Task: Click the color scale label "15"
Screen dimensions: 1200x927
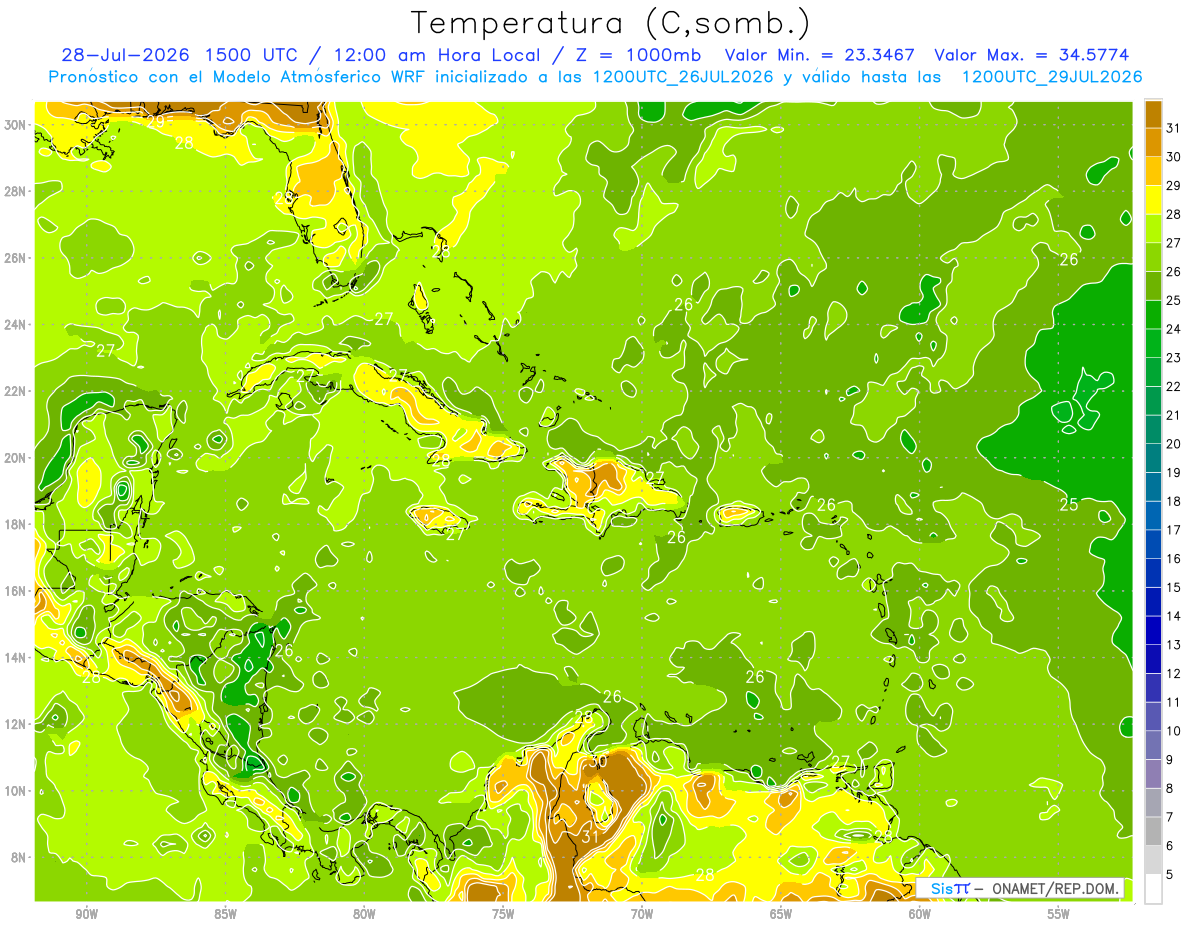Action: click(x=1174, y=588)
